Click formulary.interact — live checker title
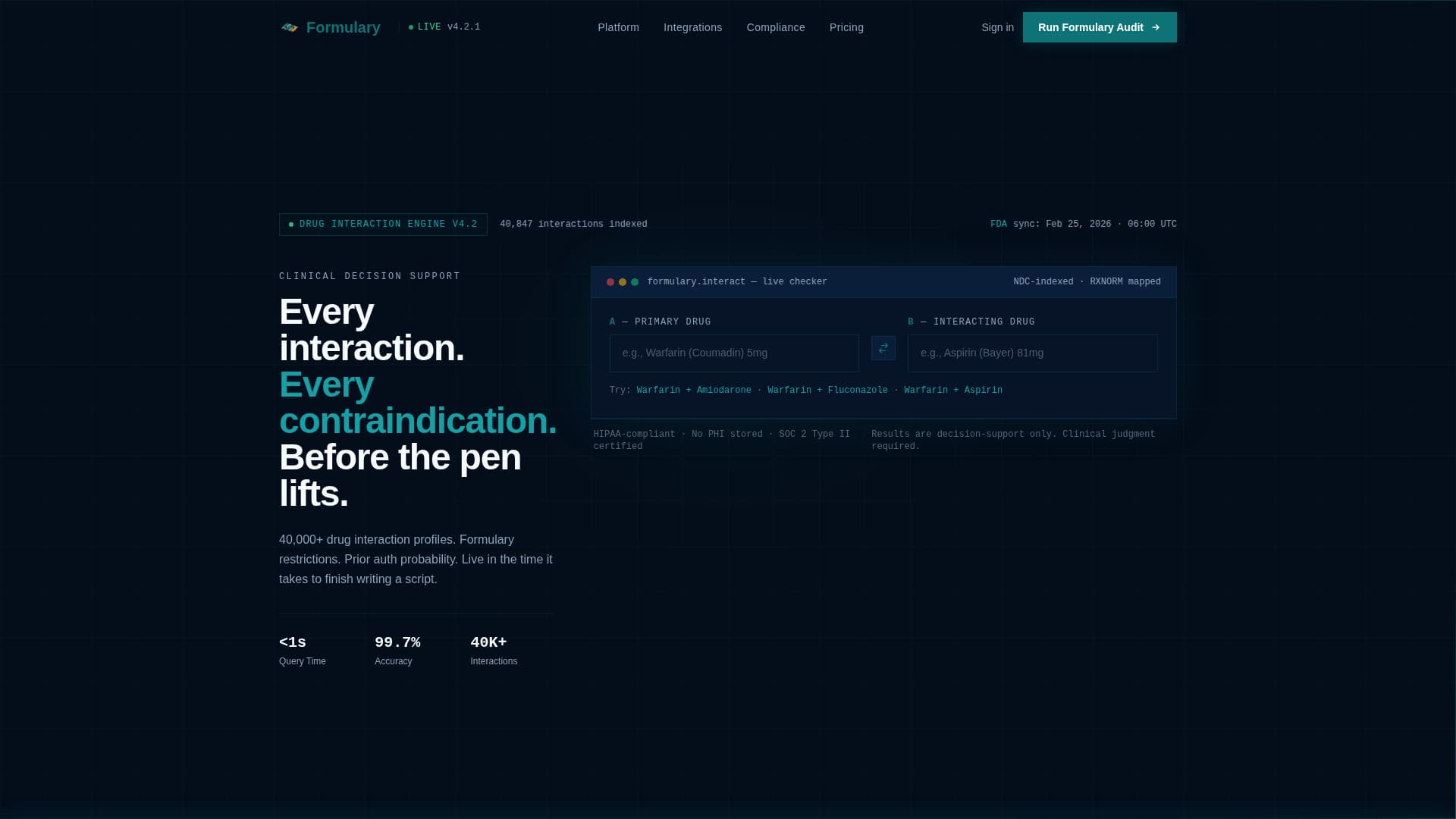This screenshot has height=819, width=1456. [x=737, y=282]
